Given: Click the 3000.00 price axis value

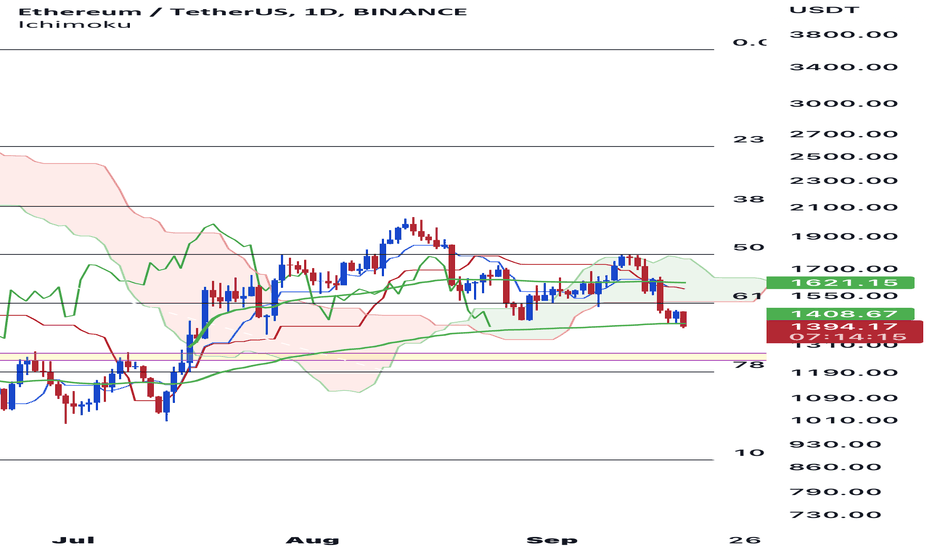Looking at the screenshot, I should coord(843,103).
